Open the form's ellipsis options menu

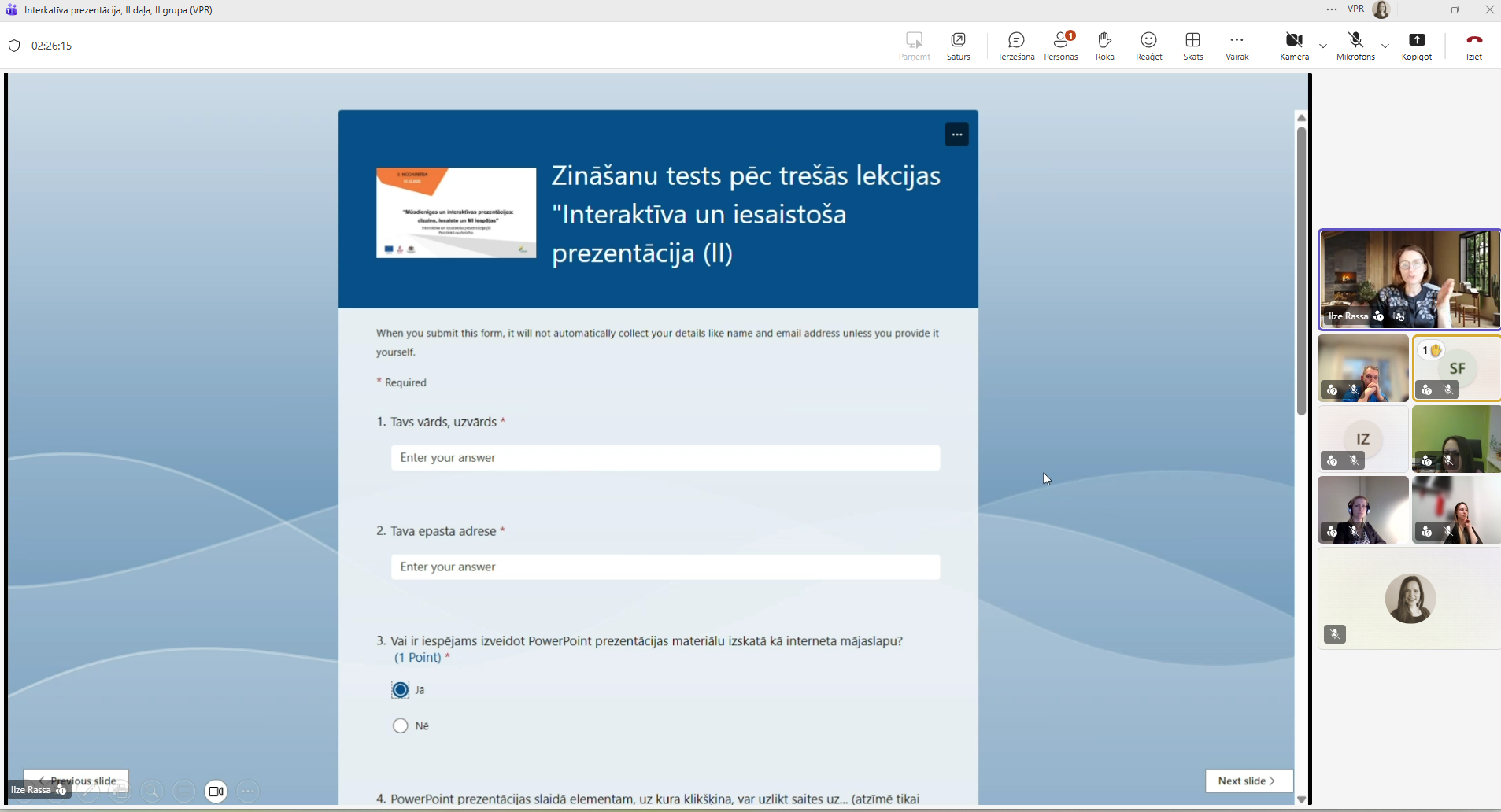tap(956, 134)
